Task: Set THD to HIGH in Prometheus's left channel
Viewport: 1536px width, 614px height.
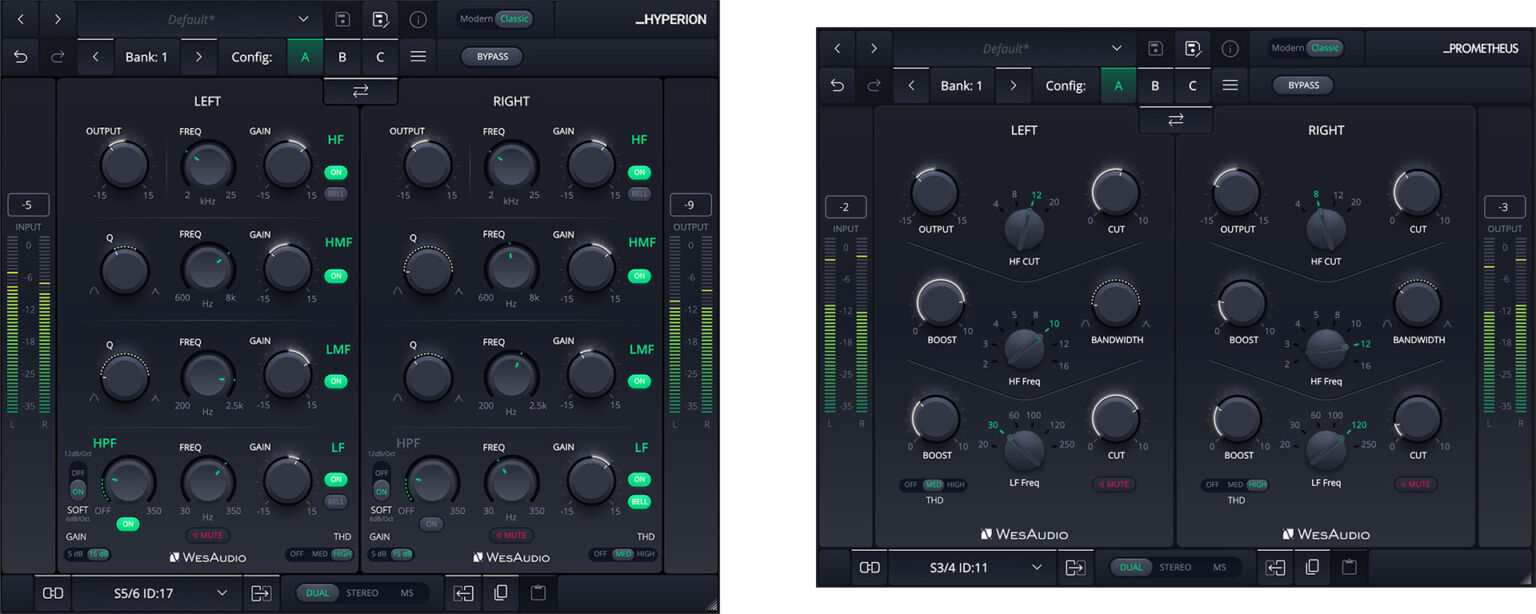Action: click(956, 484)
